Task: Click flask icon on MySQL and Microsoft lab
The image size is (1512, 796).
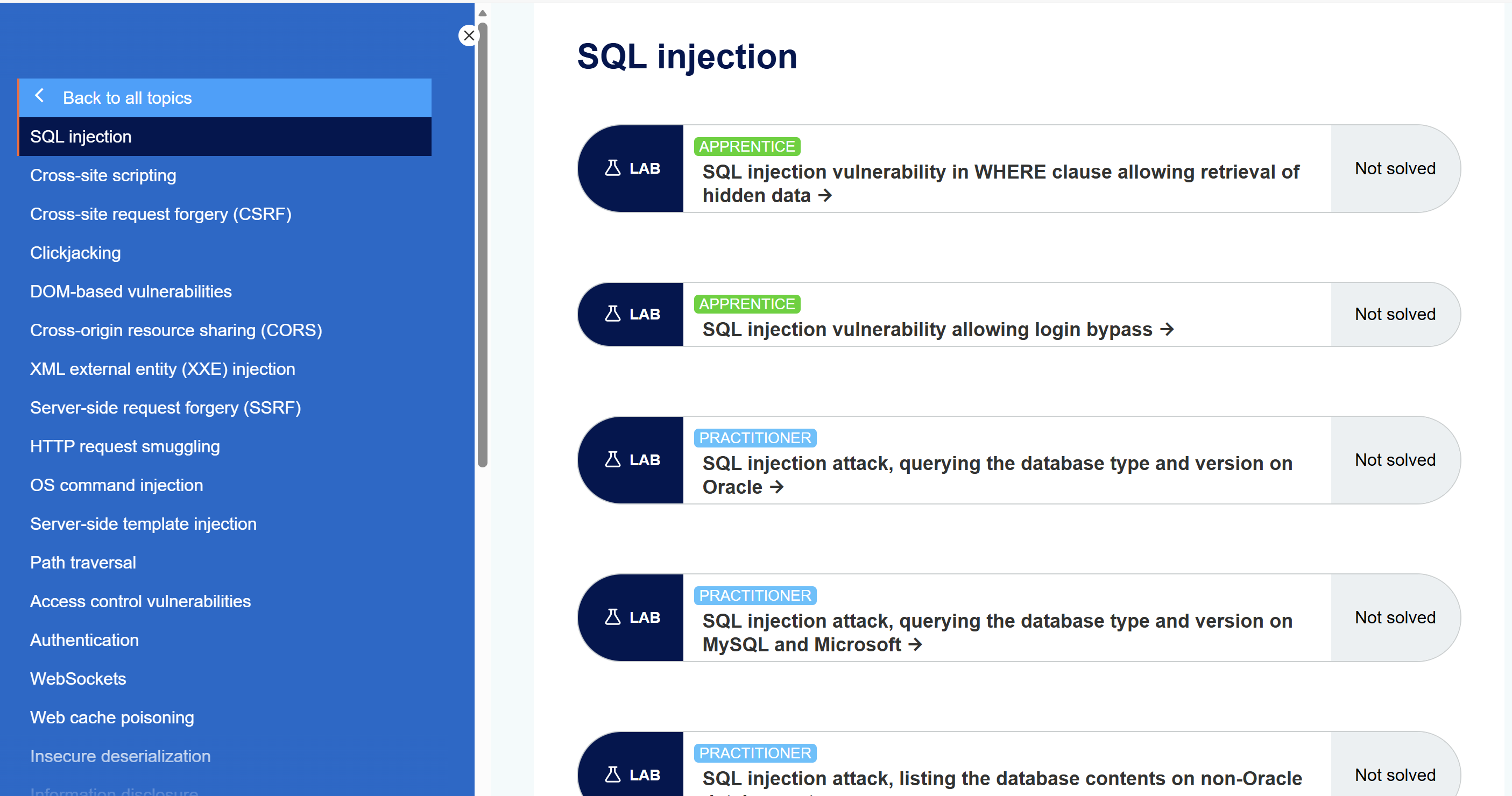Action: click(x=612, y=617)
